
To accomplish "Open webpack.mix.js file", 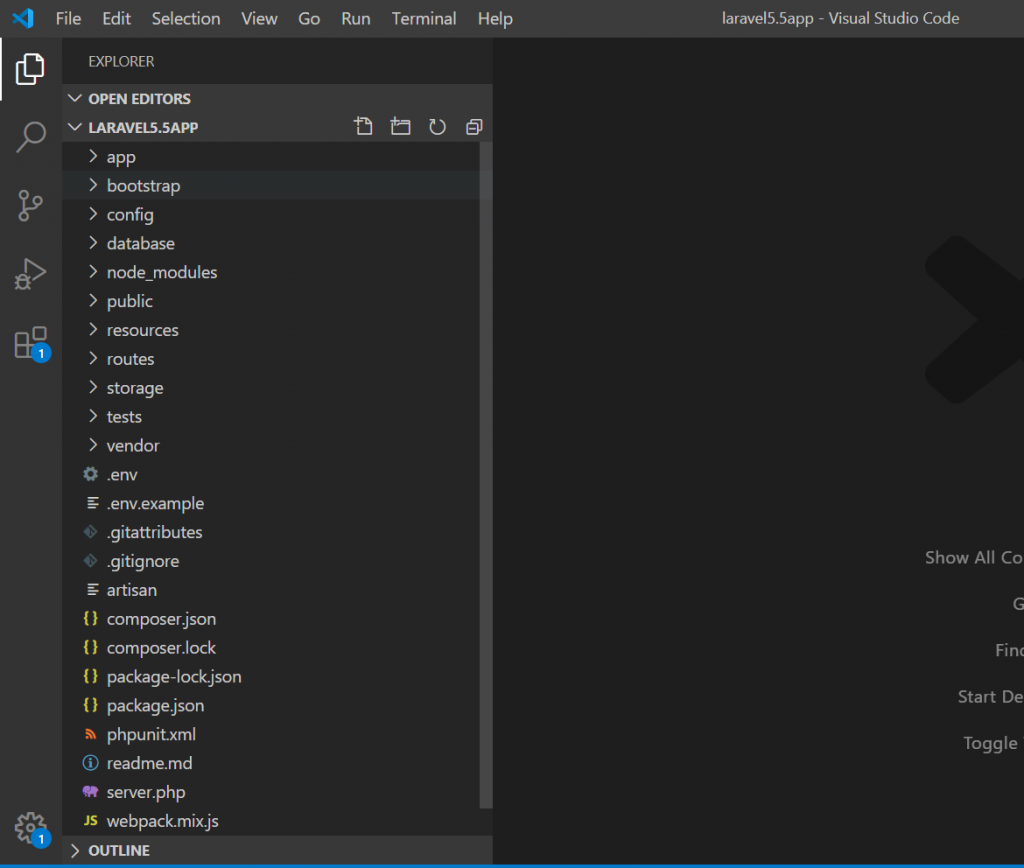I will click(x=162, y=821).
